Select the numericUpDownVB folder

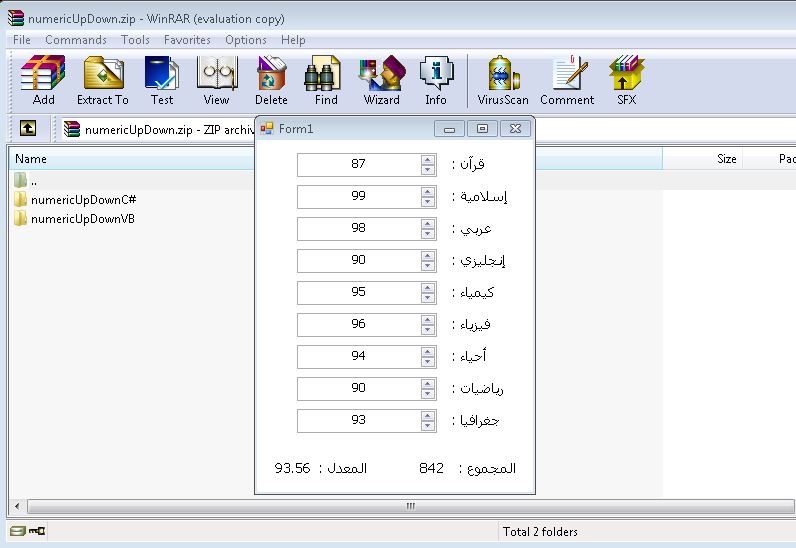pyautogui.click(x=82, y=219)
